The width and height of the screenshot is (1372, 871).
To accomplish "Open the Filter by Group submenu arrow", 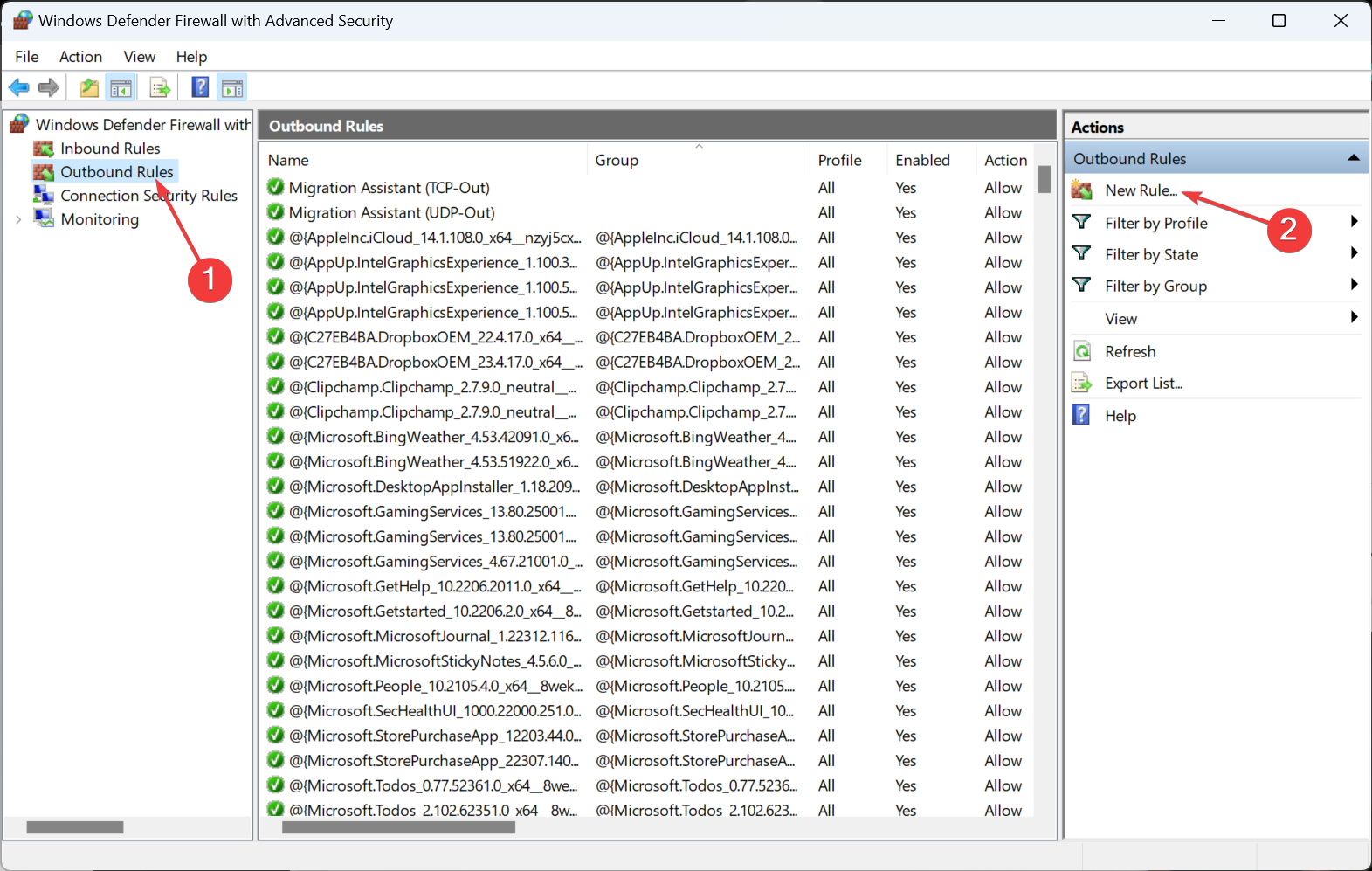I will point(1354,285).
